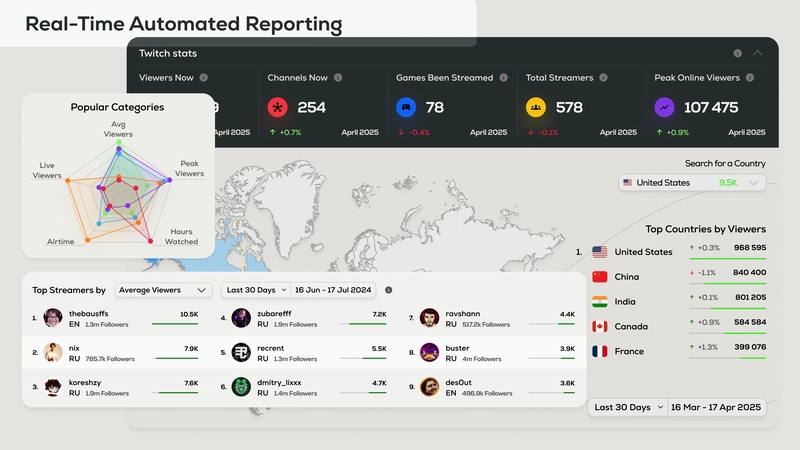Click the zubarefff 7.2K viewers bar
Viewport: 800px width, 450px height.
(363, 324)
